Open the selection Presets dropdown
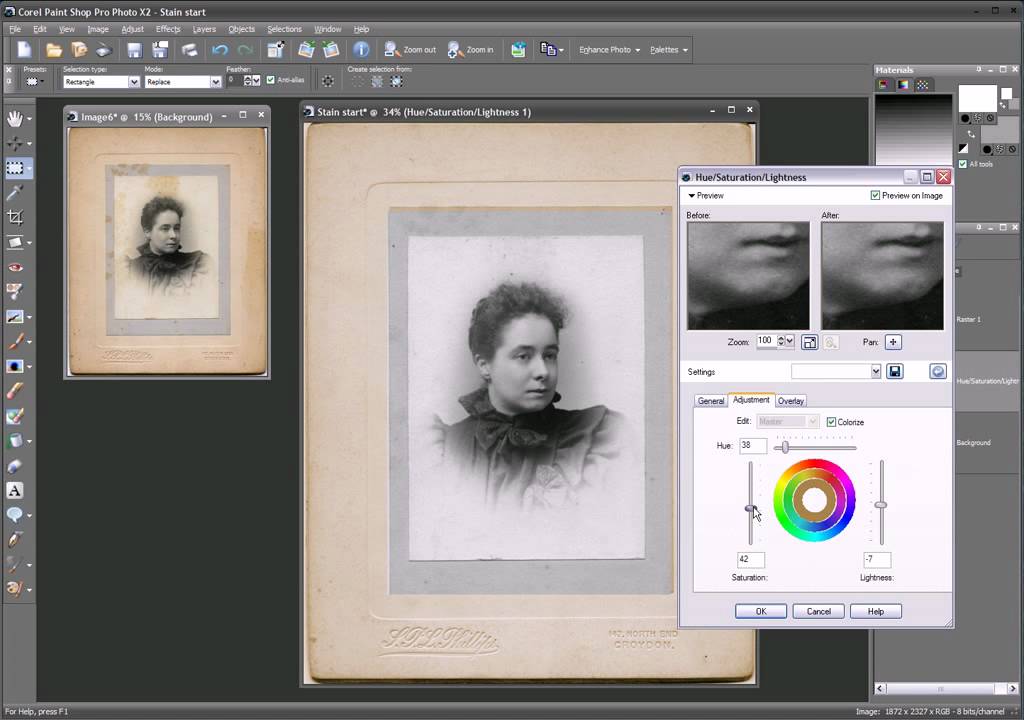Image resolution: width=1024 pixels, height=720 pixels. (33, 82)
